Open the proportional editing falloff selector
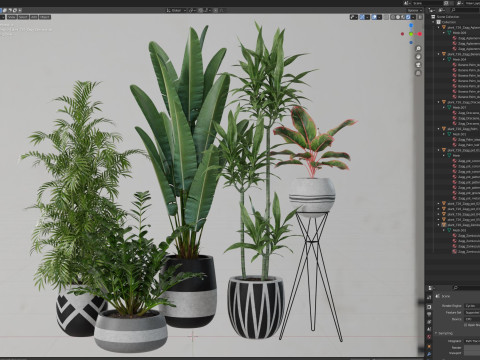 (221, 10)
